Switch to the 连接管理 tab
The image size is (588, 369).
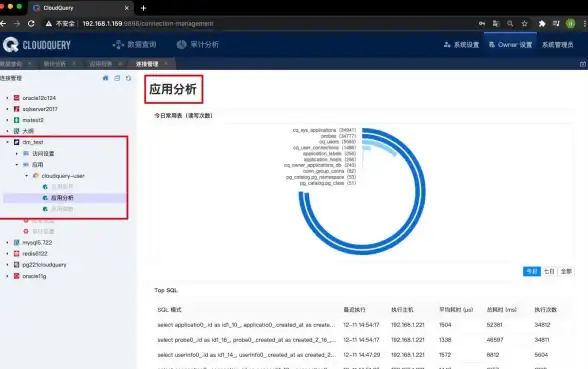pyautogui.click(x=147, y=64)
